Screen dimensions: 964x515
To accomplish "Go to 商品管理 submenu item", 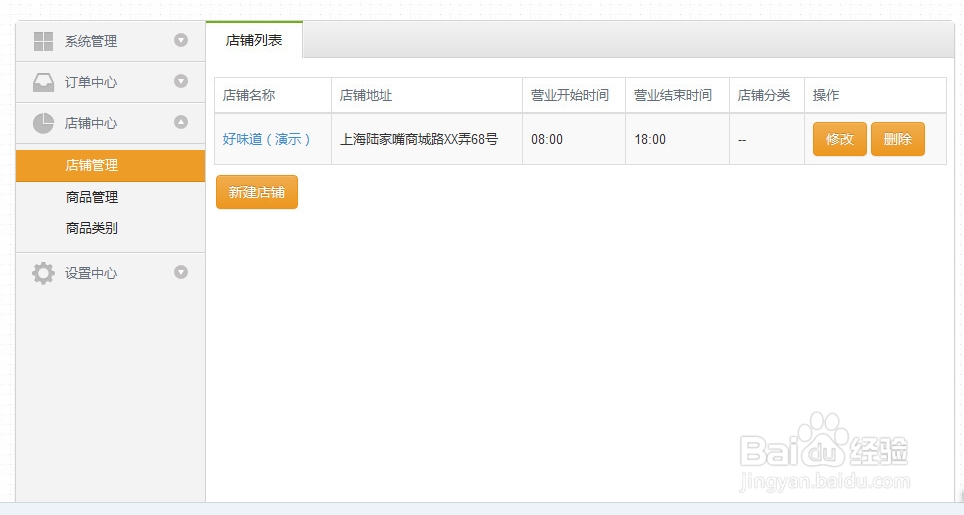I will 92,197.
